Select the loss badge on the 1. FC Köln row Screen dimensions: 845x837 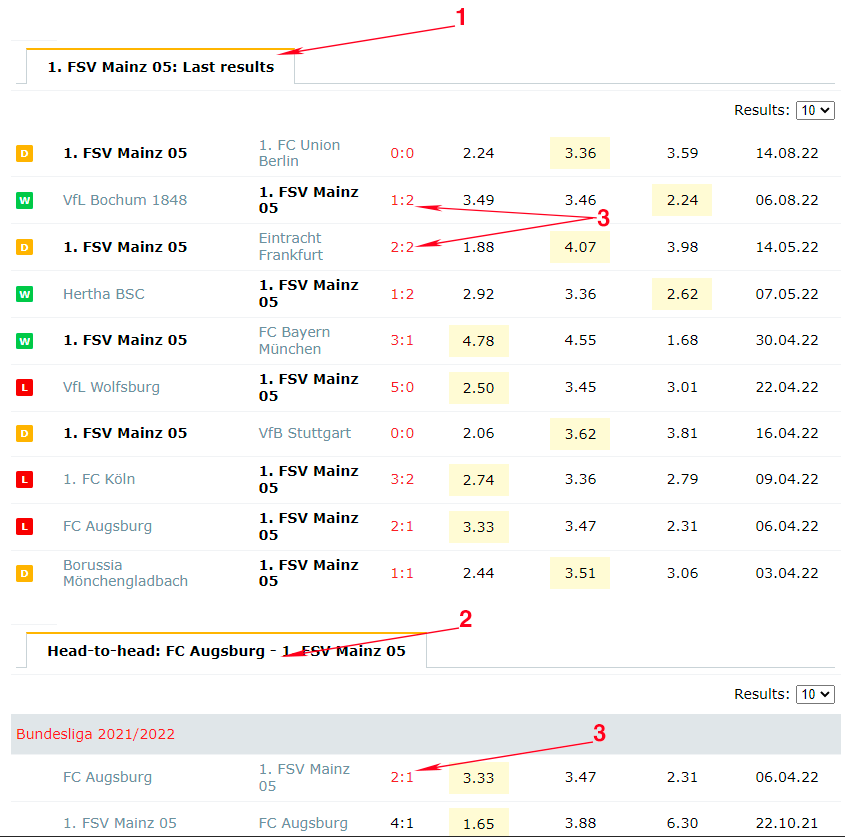[x=24, y=480]
